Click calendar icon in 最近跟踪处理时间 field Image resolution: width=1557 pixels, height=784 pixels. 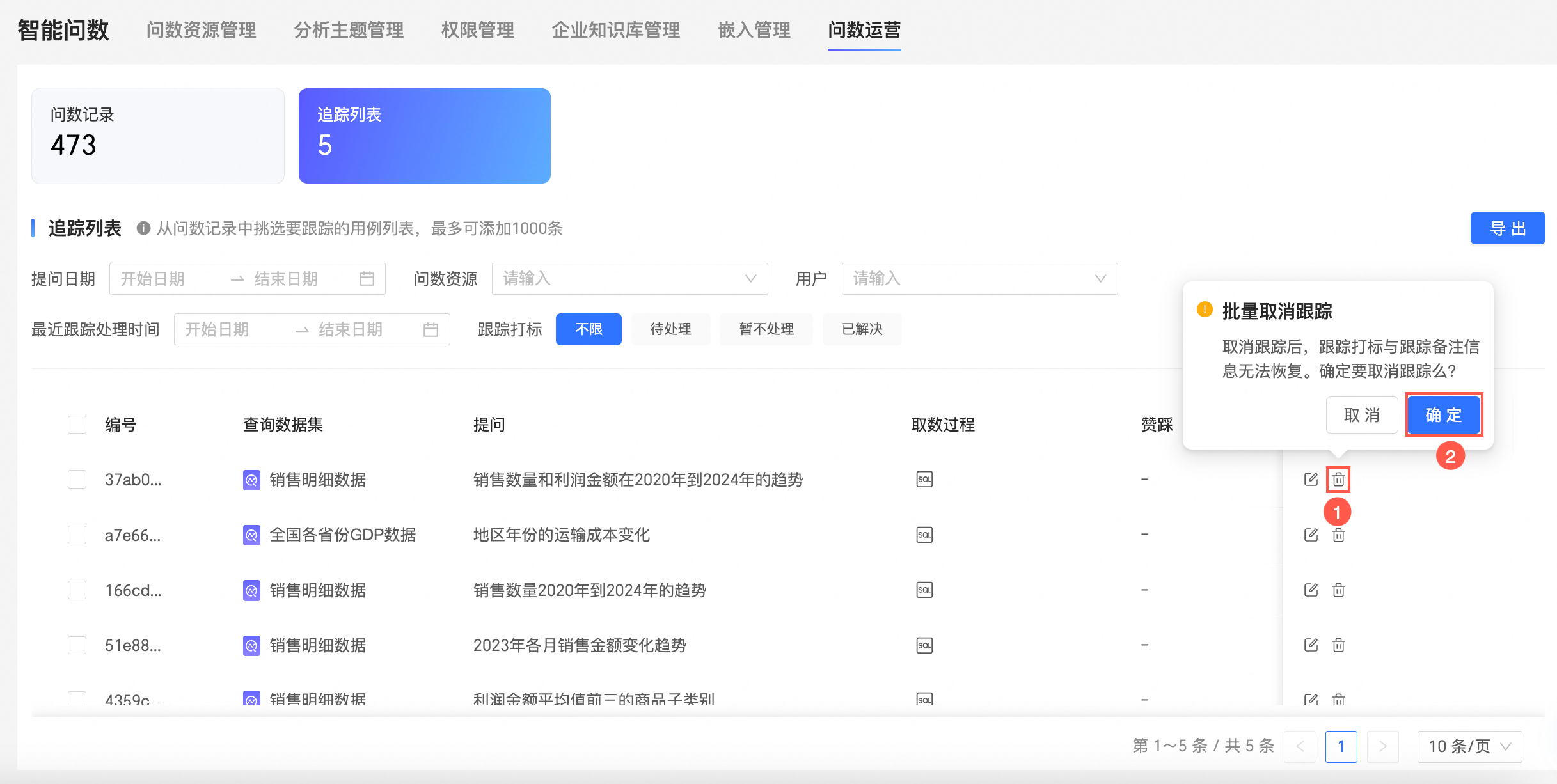pyautogui.click(x=431, y=329)
